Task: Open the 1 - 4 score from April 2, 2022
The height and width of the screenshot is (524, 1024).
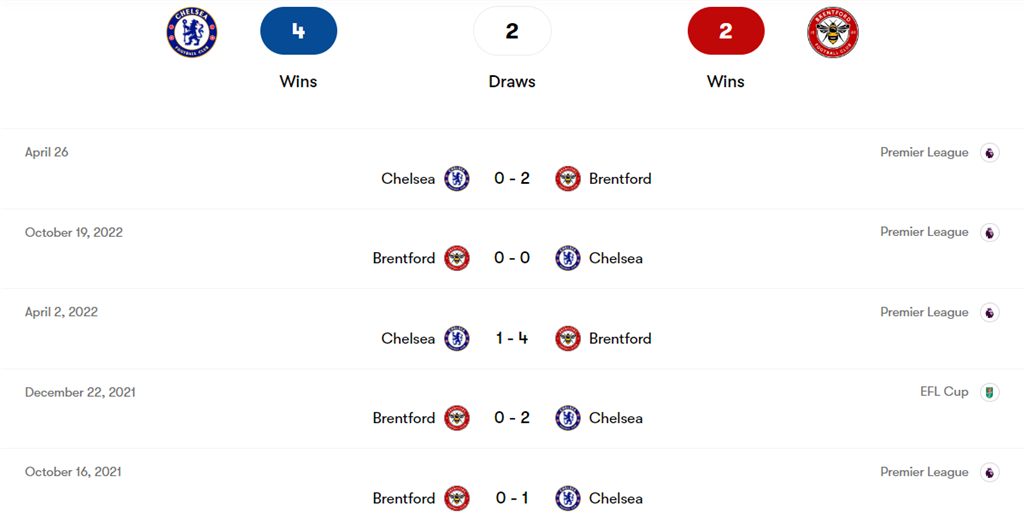Action: click(x=512, y=338)
